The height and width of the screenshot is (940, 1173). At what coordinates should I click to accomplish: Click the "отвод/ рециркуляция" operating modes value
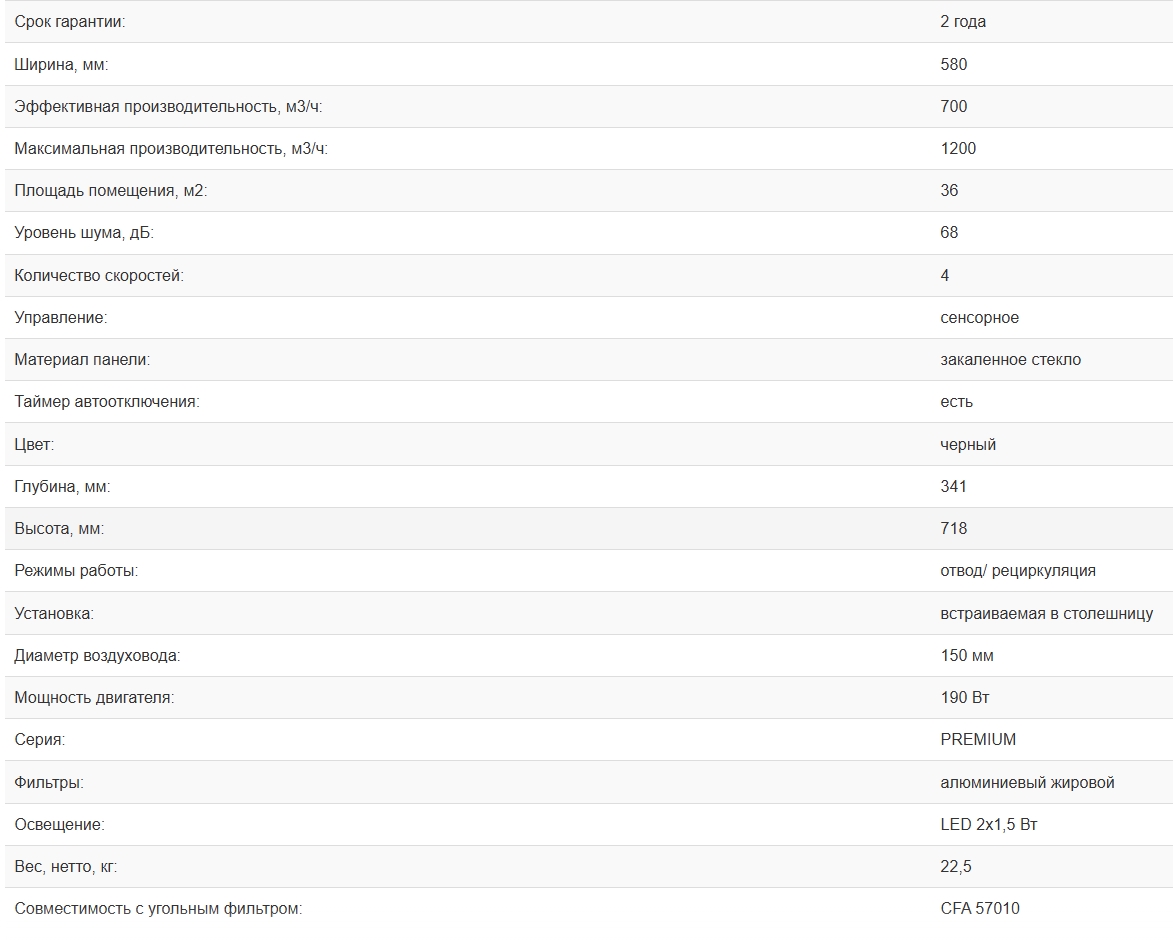coord(1018,571)
